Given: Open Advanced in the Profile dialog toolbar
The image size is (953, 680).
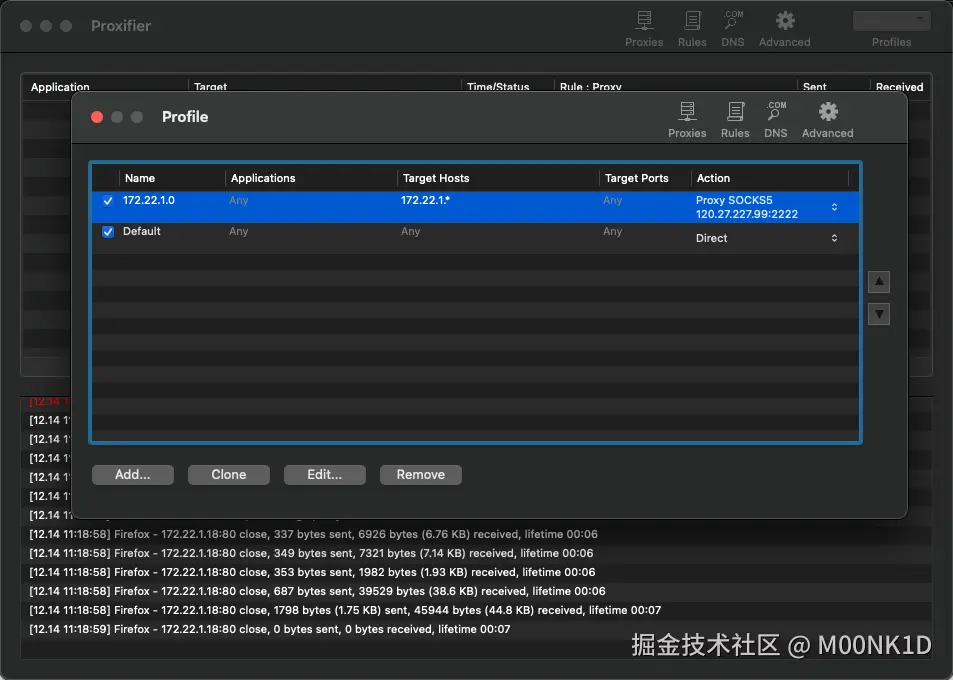Looking at the screenshot, I should tap(827, 120).
